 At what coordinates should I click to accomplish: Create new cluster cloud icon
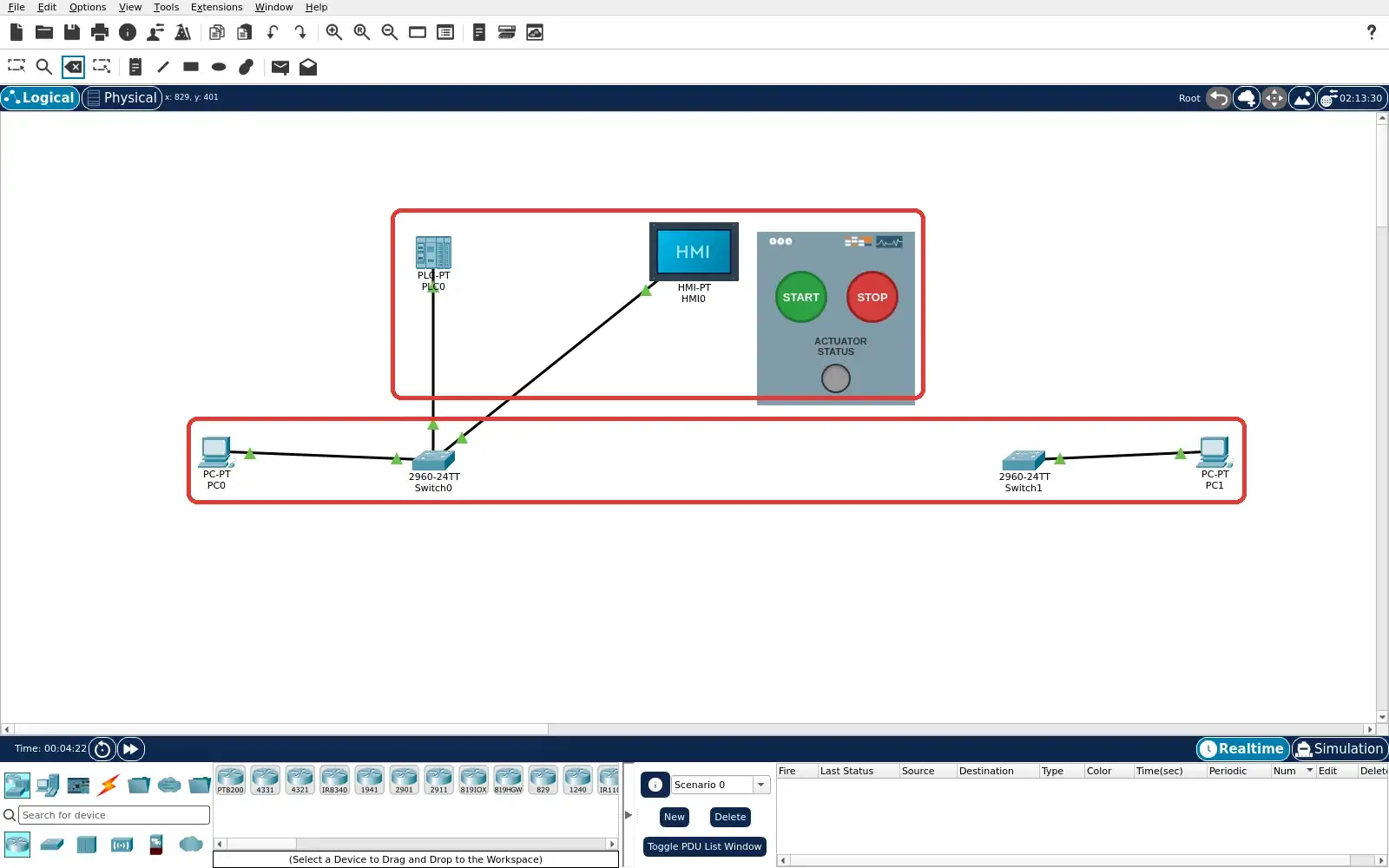click(x=1247, y=98)
